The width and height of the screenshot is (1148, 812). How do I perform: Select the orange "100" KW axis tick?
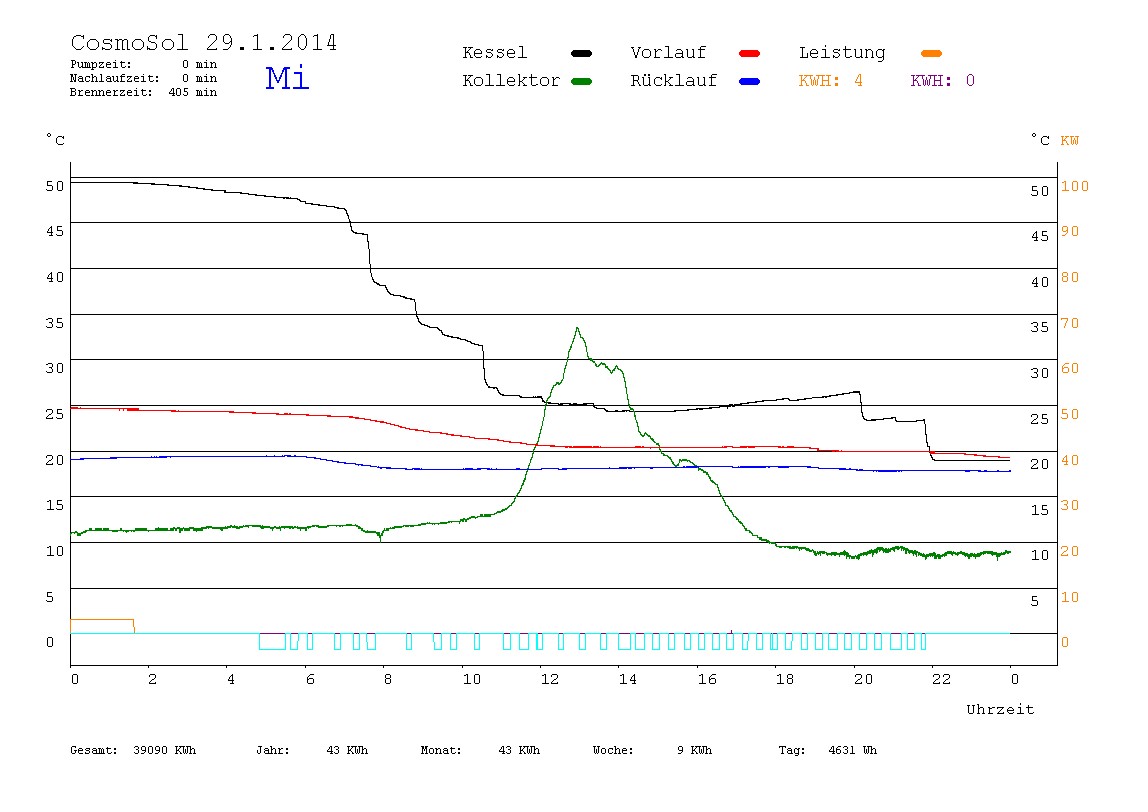(1075, 187)
